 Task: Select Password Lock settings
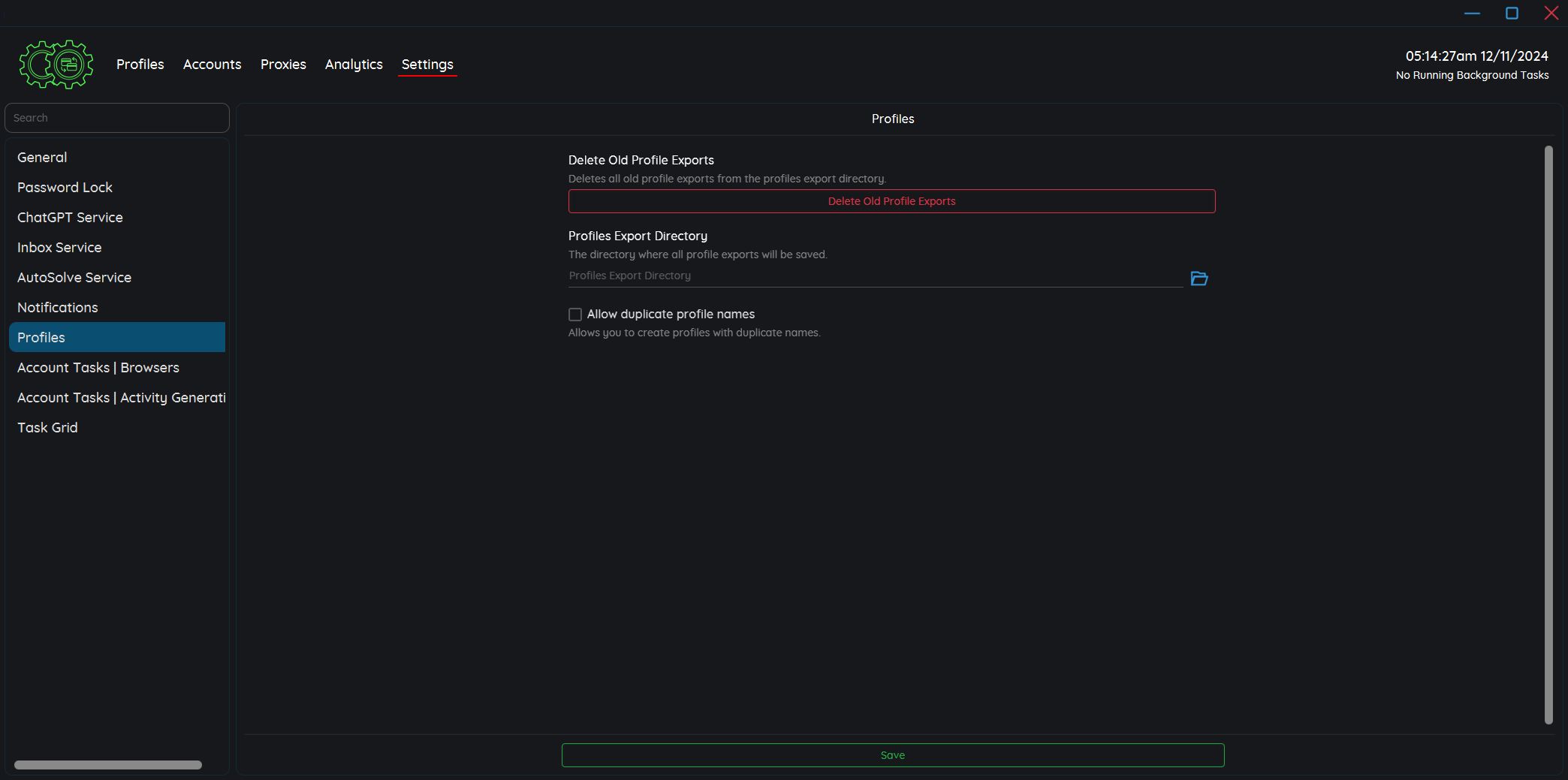(x=65, y=188)
